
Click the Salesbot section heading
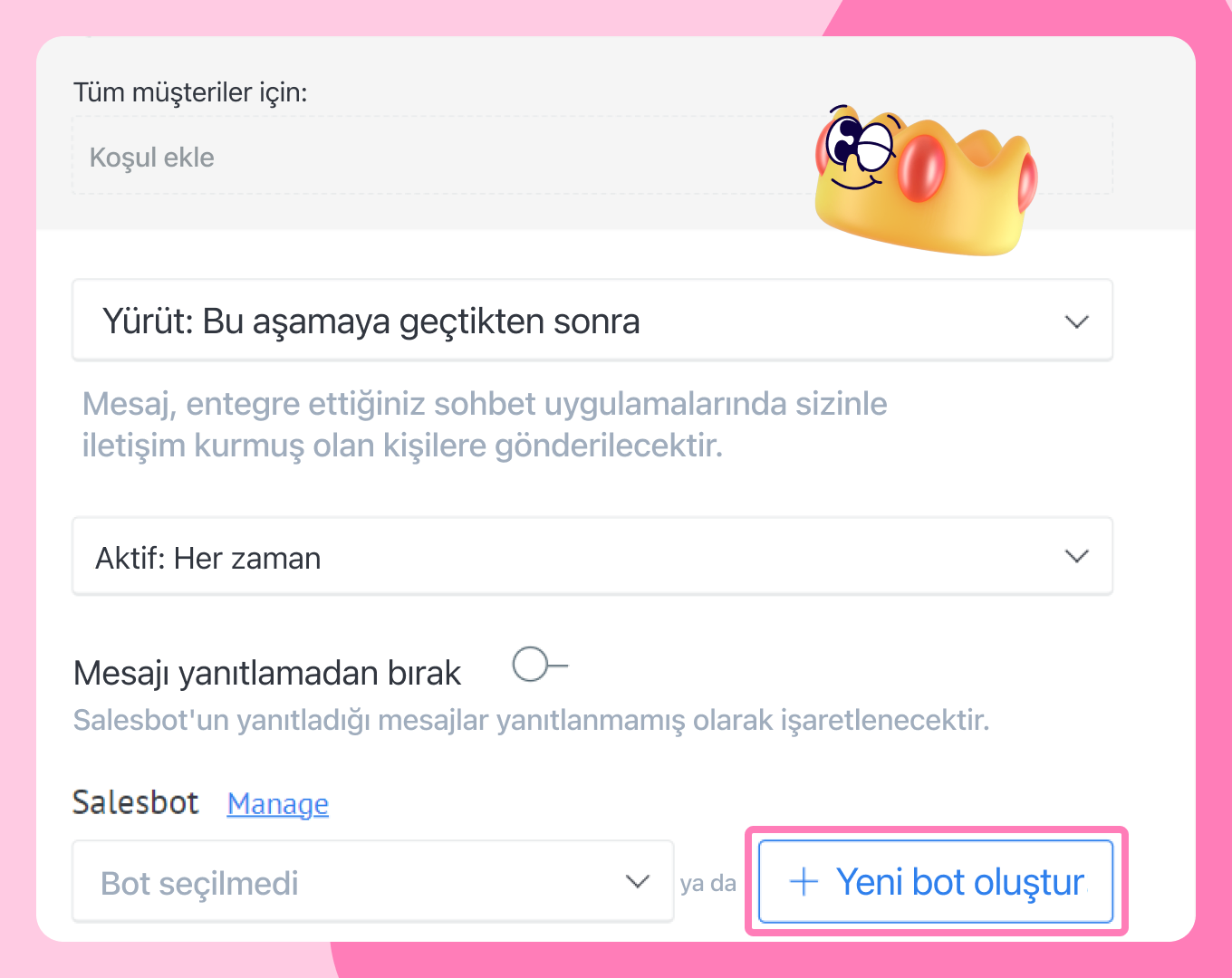pyautogui.click(x=136, y=802)
